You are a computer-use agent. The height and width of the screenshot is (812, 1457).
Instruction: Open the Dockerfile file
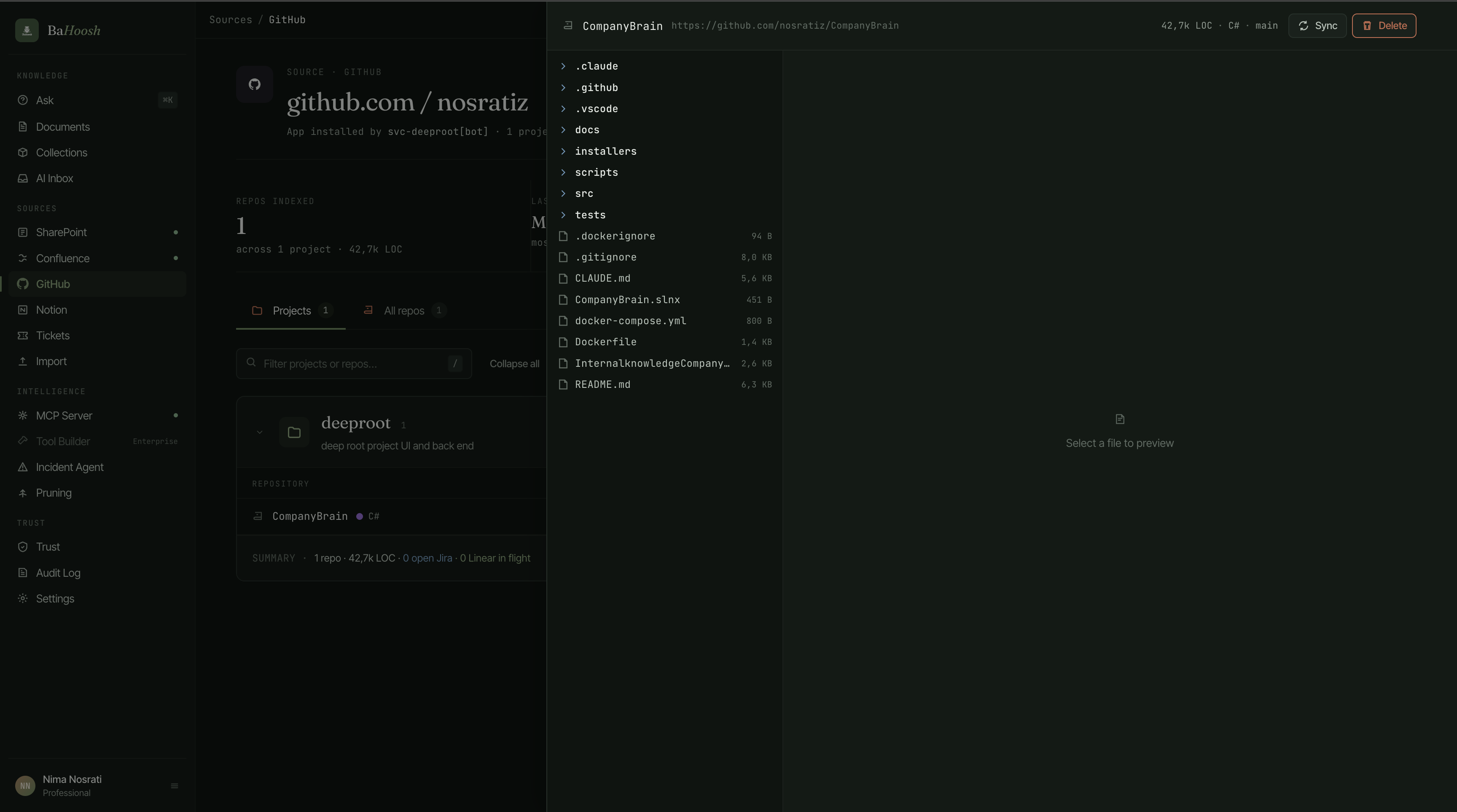coord(664,342)
